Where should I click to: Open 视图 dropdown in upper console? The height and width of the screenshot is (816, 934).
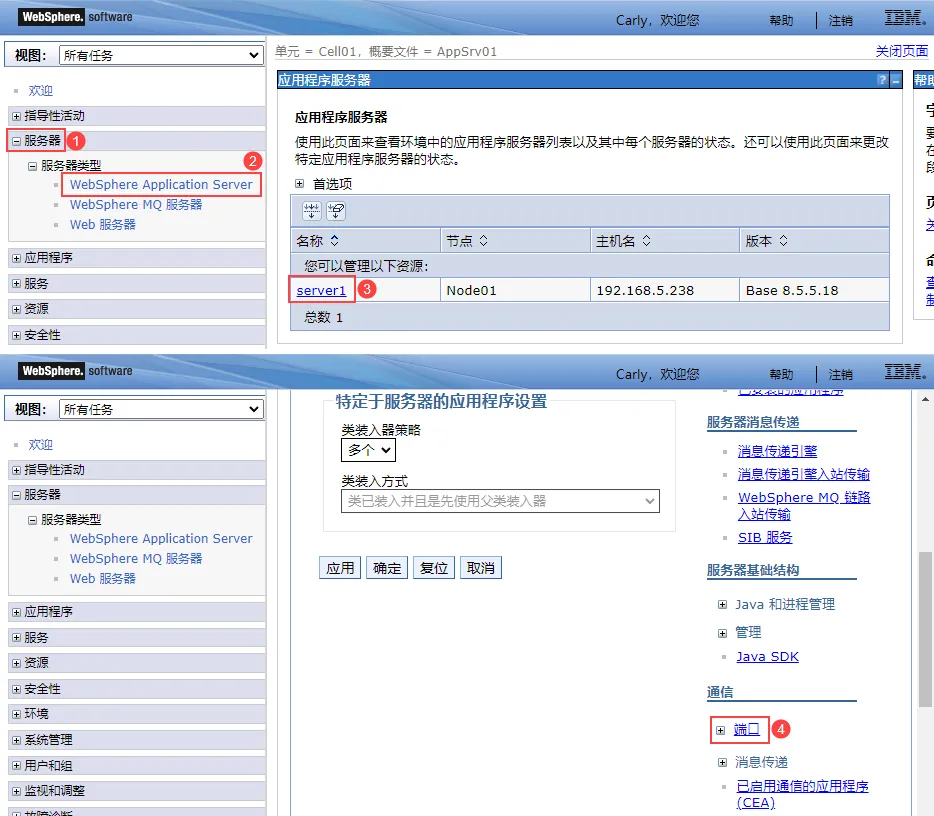pyautogui.click(x=161, y=55)
